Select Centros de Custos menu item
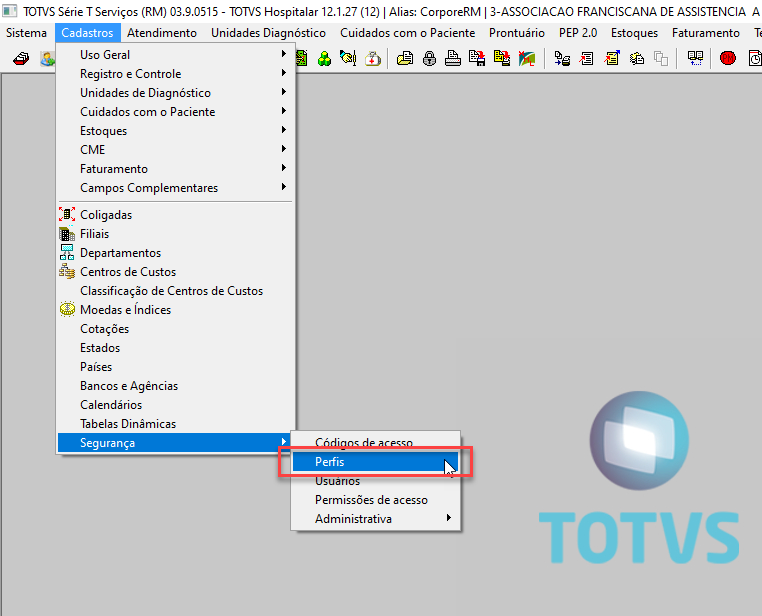Screen dimensions: 762x616 coord(175,272)
